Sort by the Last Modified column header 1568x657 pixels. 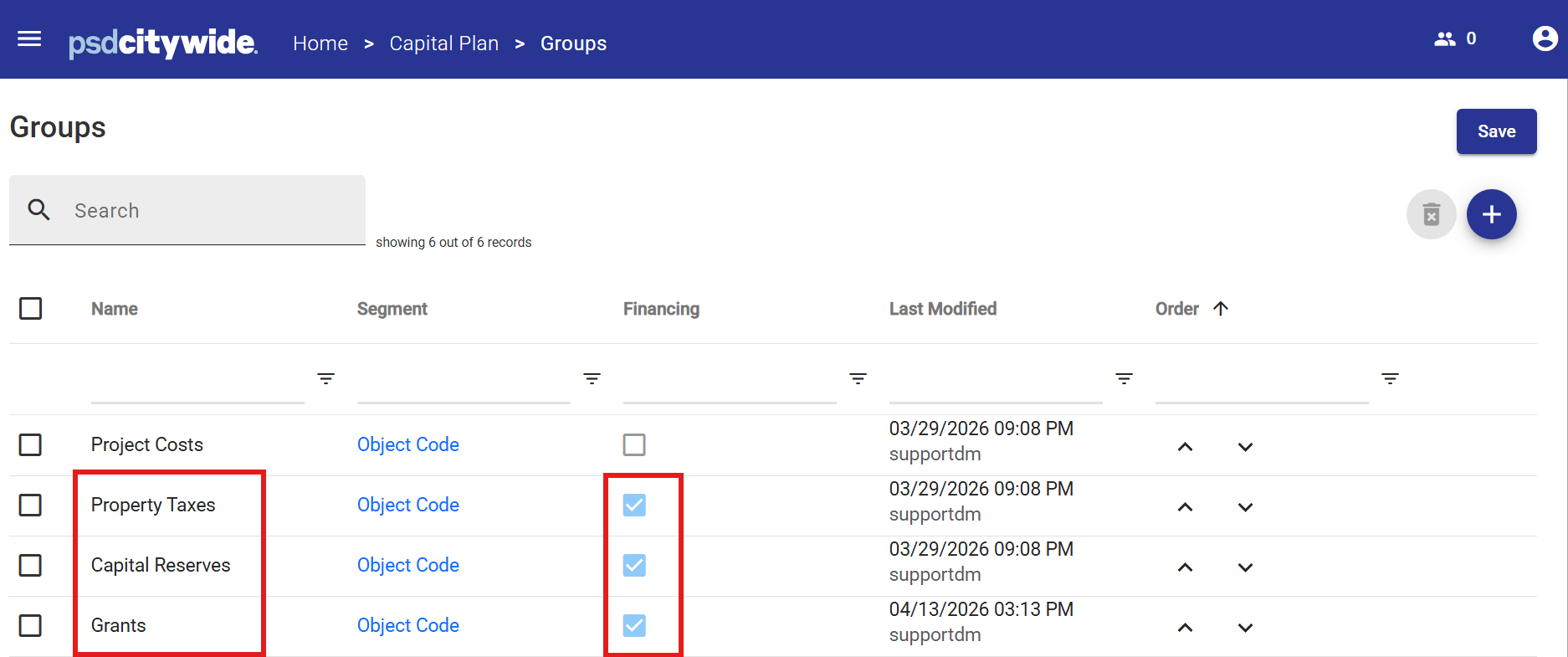[943, 309]
